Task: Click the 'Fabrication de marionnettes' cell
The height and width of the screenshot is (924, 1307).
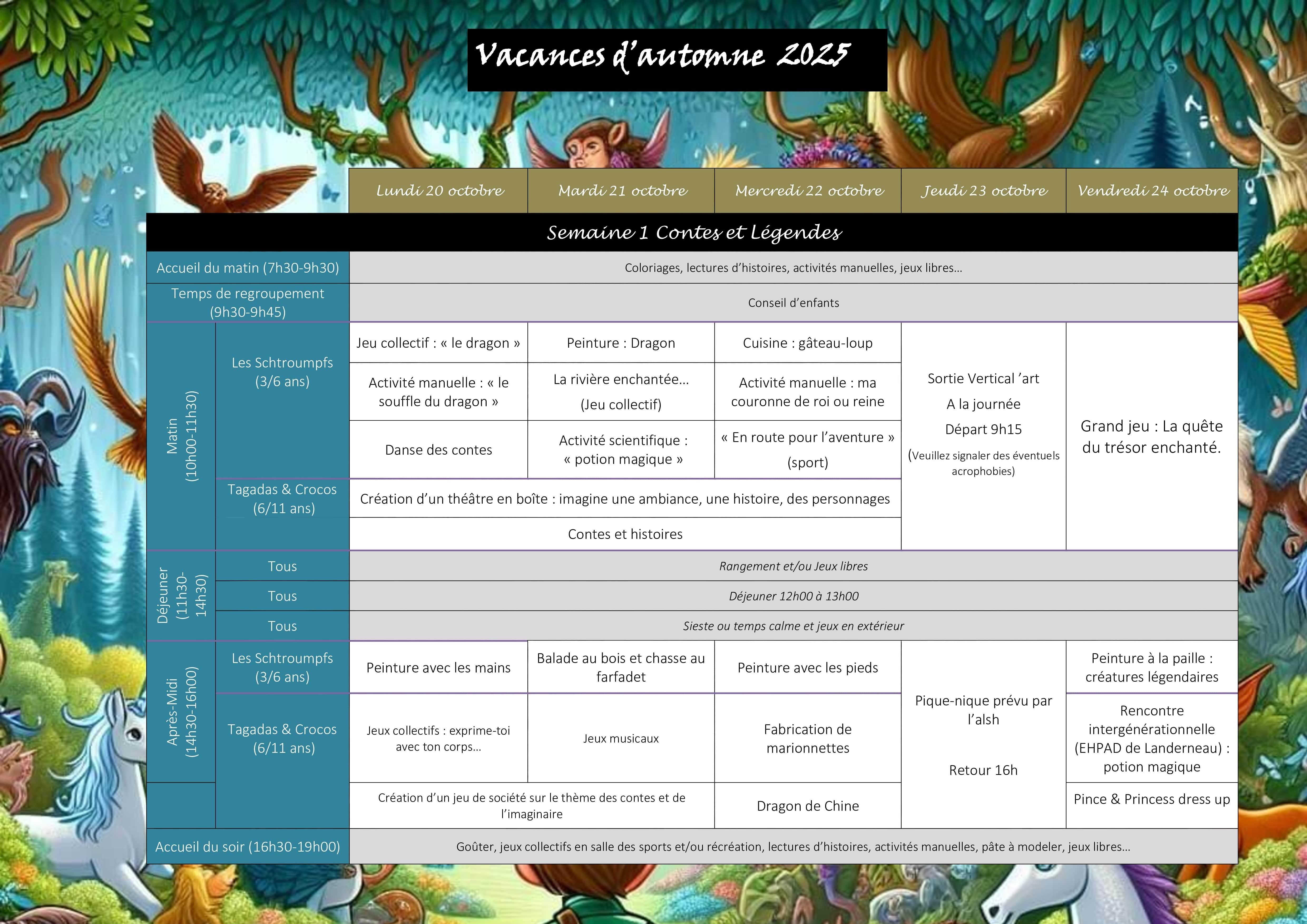Action: pyautogui.click(x=808, y=738)
